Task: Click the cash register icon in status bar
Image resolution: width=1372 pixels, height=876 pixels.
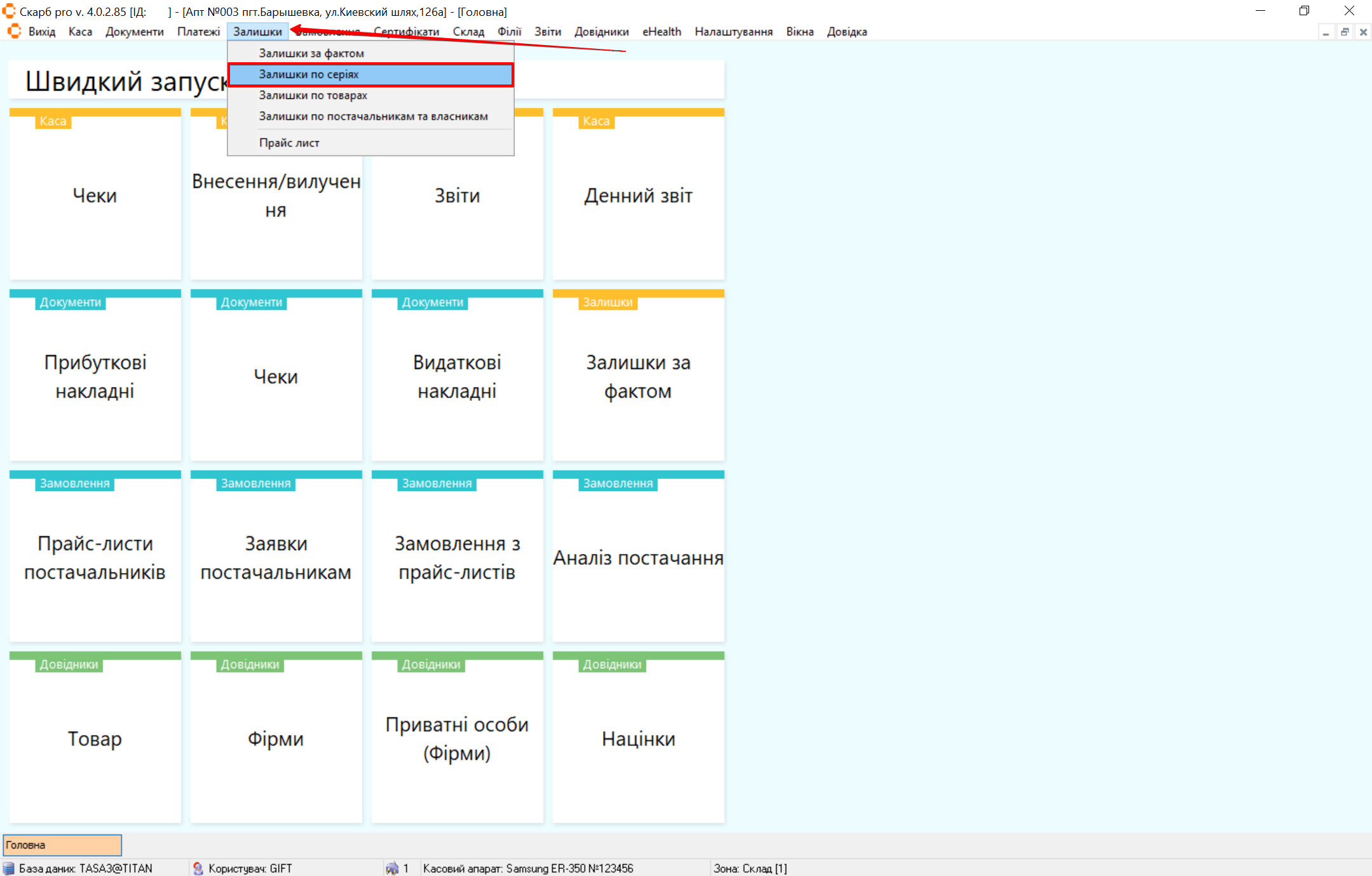Action: [392, 868]
